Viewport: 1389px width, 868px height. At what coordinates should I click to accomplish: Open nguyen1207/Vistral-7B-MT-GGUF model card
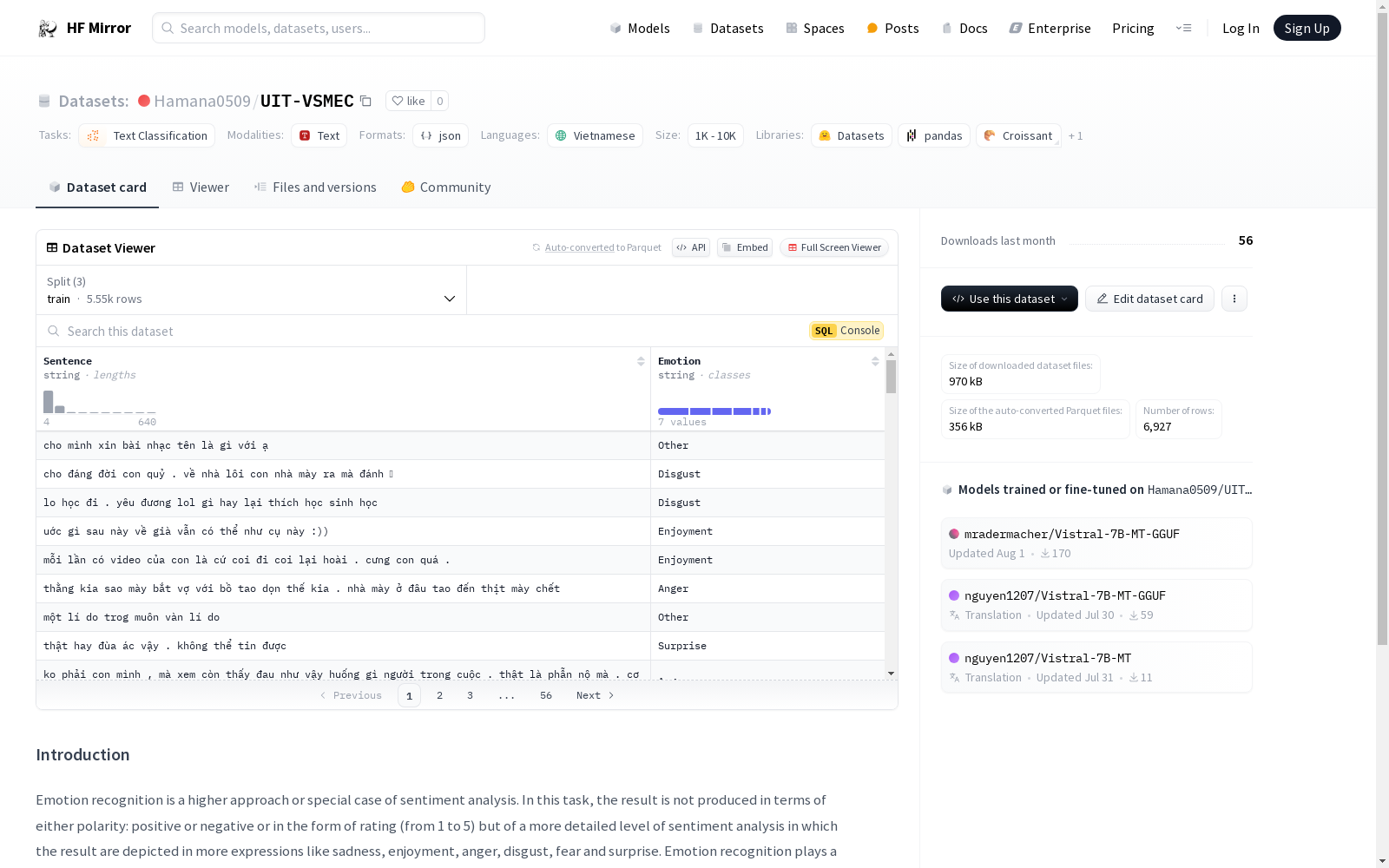(1096, 605)
